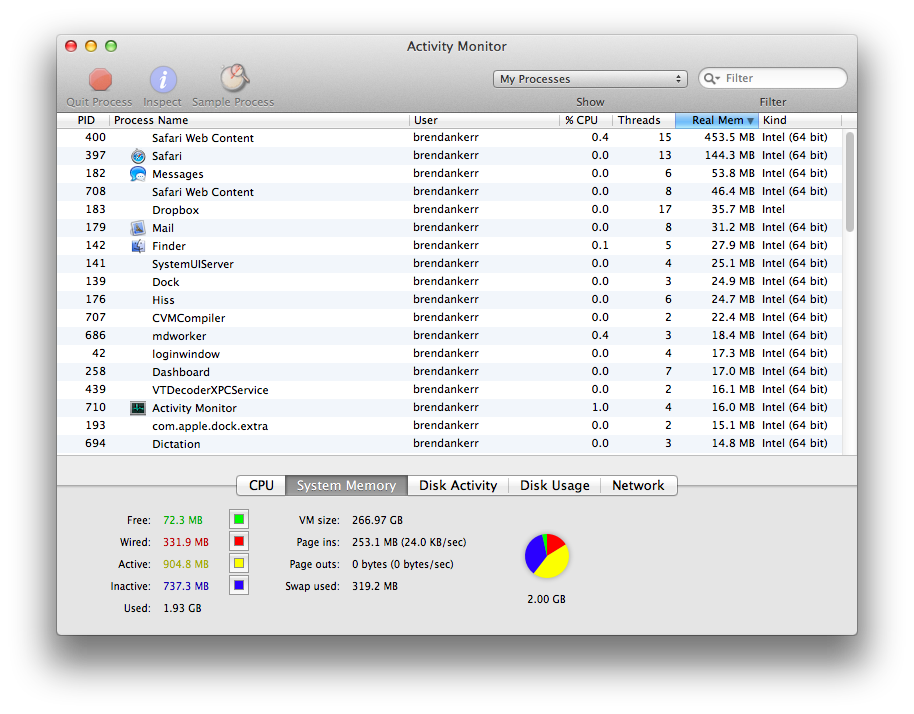Open the Inspect info icon
914x714 pixels.
tap(163, 80)
